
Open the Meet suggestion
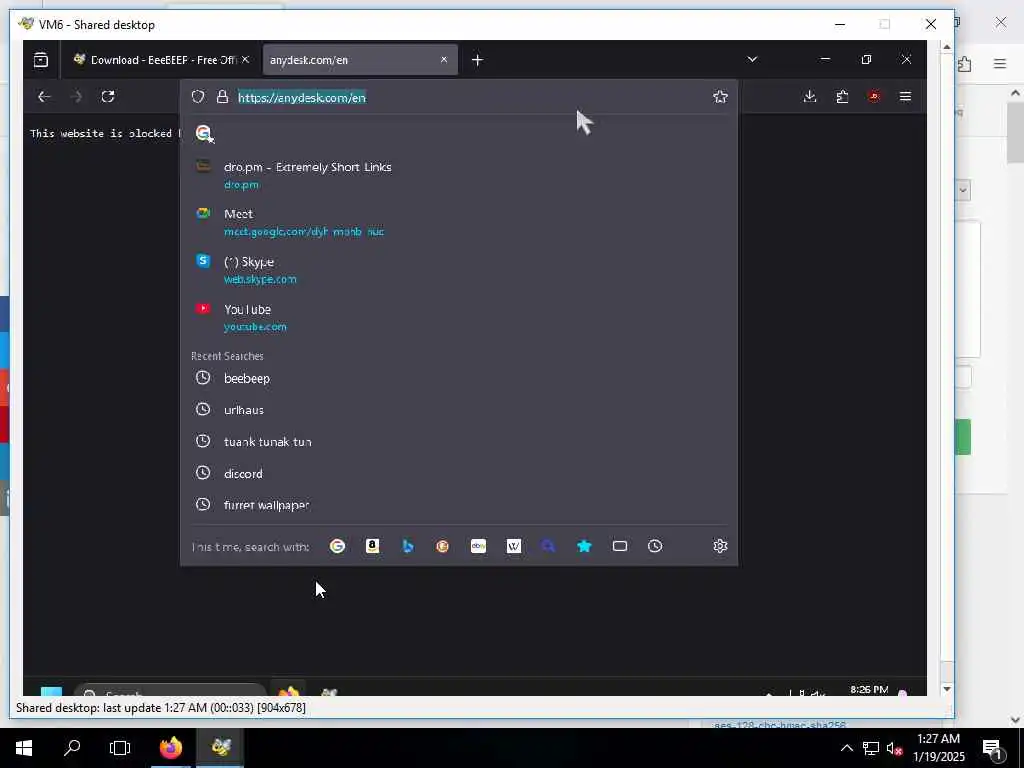point(459,222)
